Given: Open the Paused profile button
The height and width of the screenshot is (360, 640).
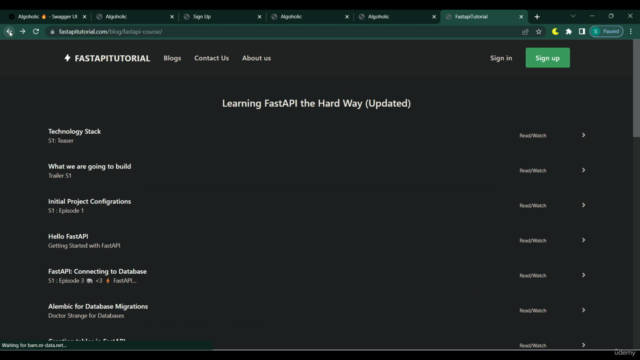Looking at the screenshot, I should (x=606, y=31).
